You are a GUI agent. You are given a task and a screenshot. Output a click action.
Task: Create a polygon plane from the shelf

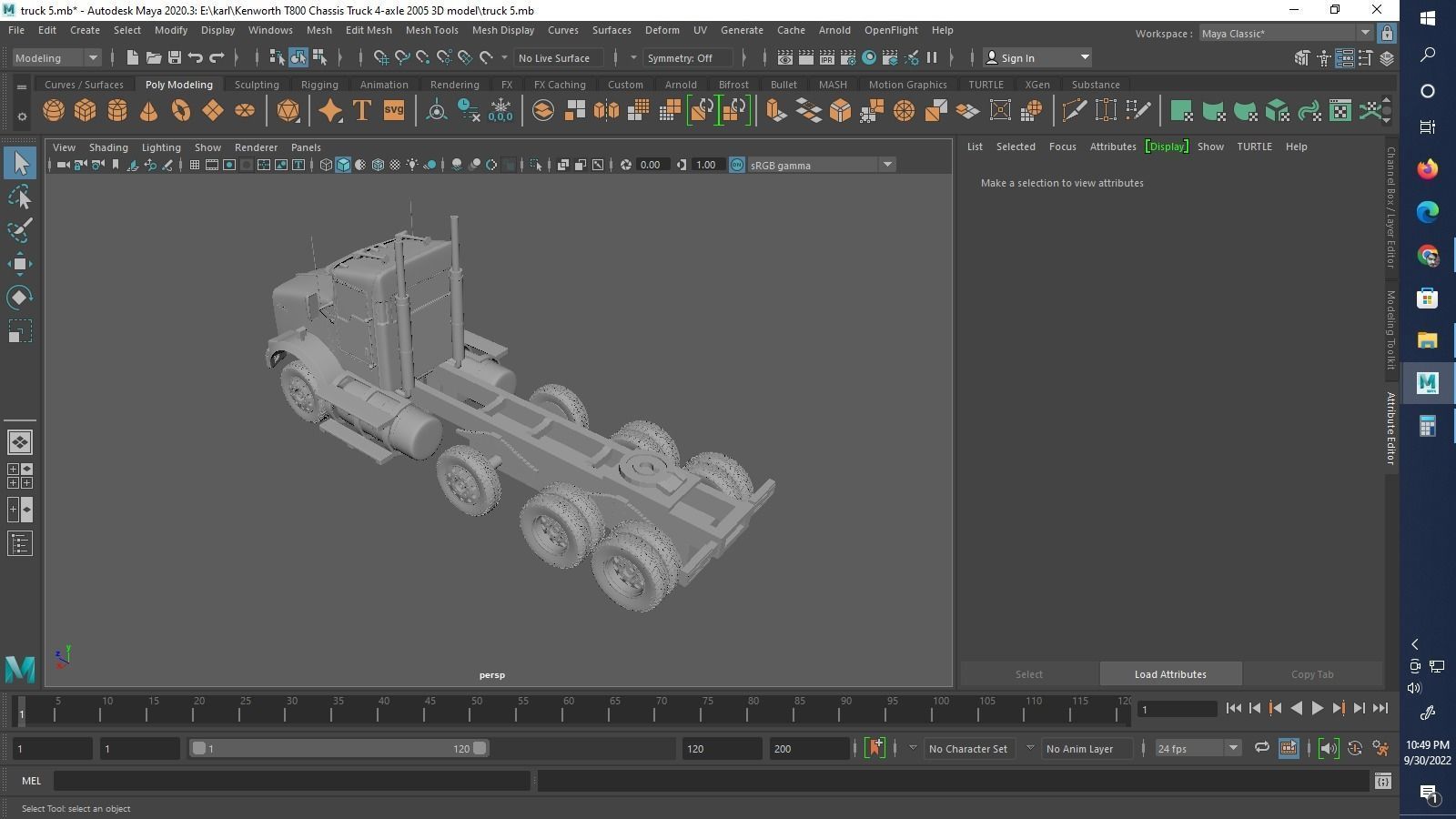tap(213, 111)
